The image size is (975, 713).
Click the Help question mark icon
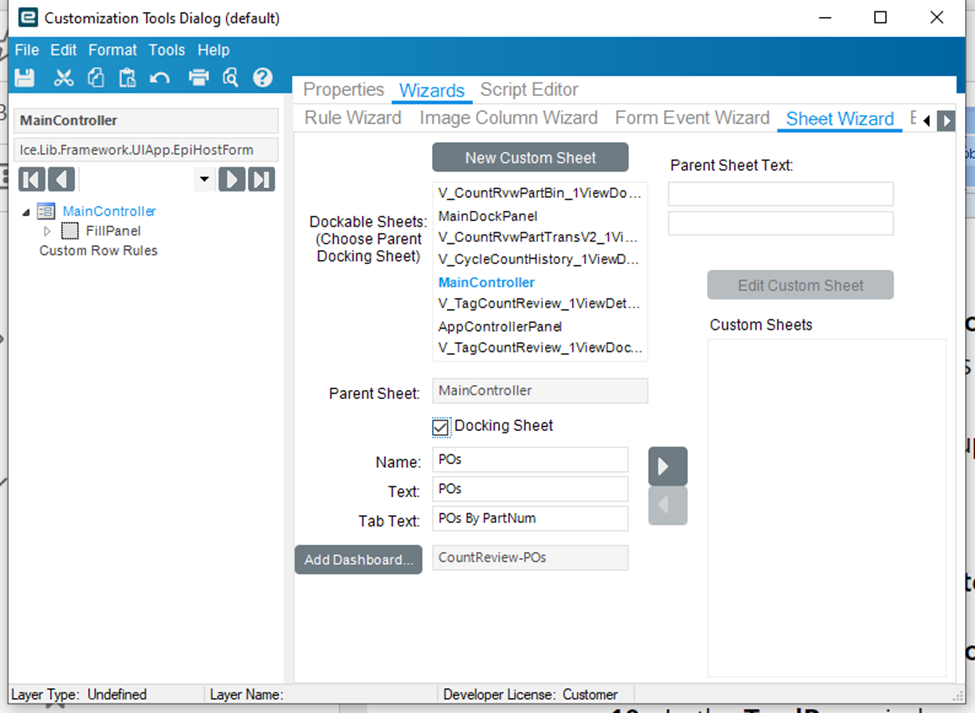point(262,78)
